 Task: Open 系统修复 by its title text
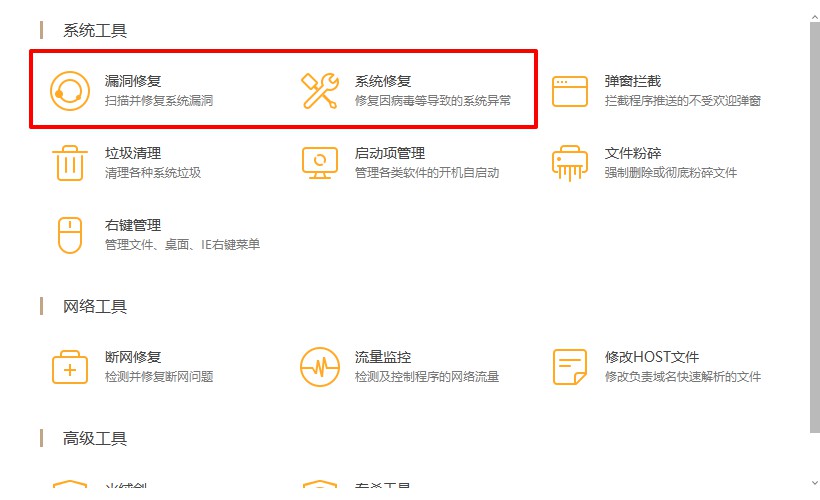383,82
